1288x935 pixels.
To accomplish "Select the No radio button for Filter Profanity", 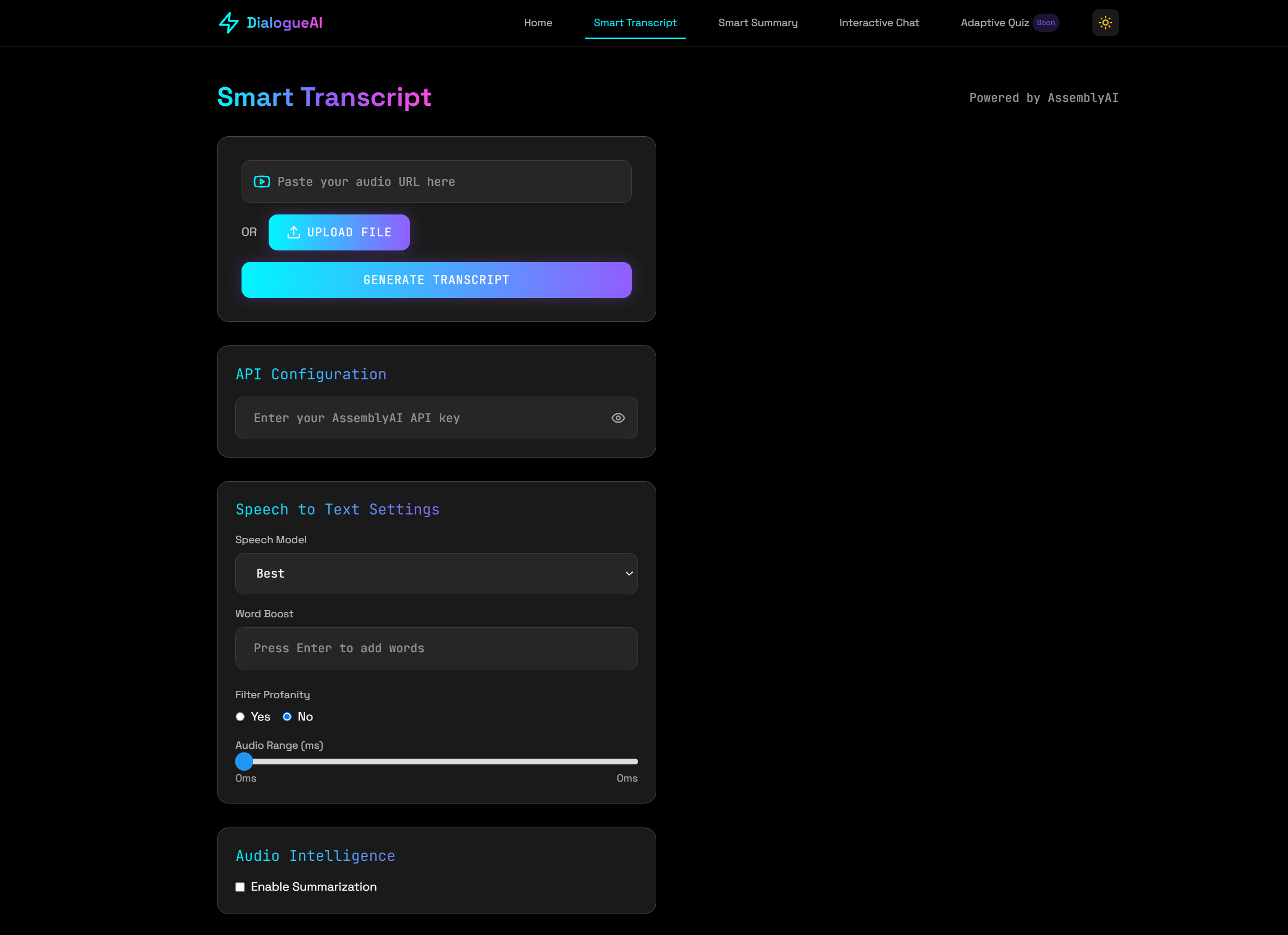I will [x=287, y=716].
